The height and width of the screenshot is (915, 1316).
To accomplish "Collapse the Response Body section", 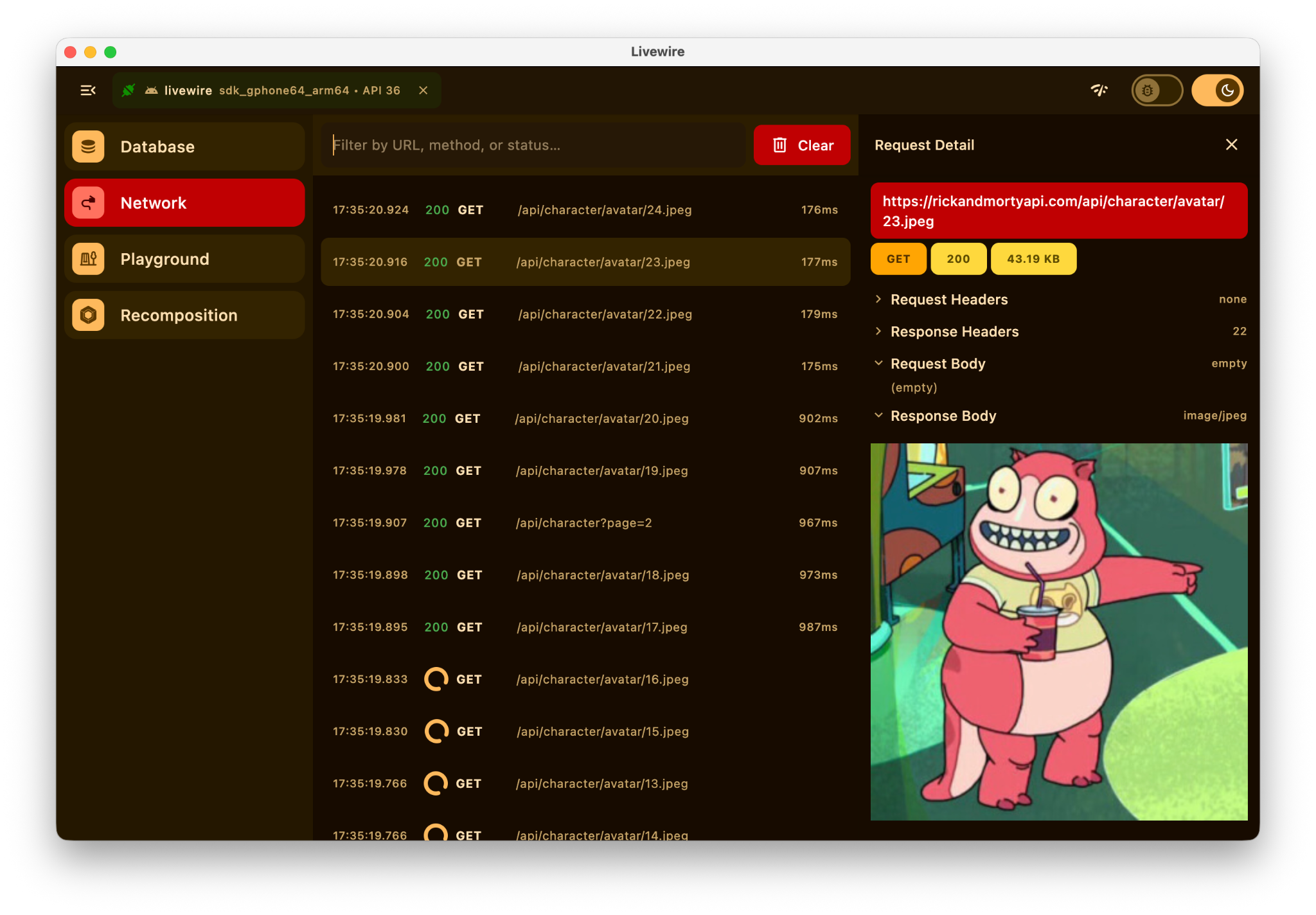I will tap(1059, 416).
